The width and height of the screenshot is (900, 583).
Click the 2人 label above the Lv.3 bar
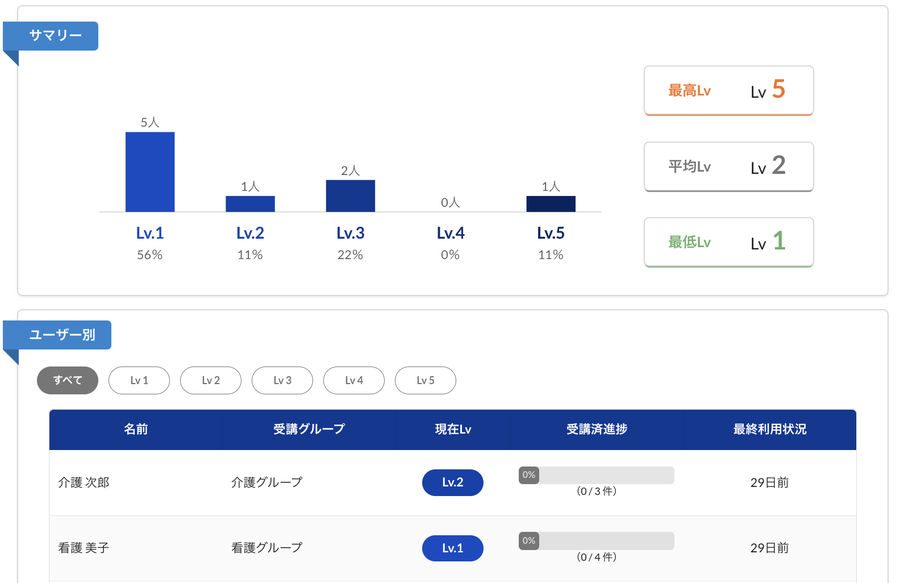pos(350,170)
